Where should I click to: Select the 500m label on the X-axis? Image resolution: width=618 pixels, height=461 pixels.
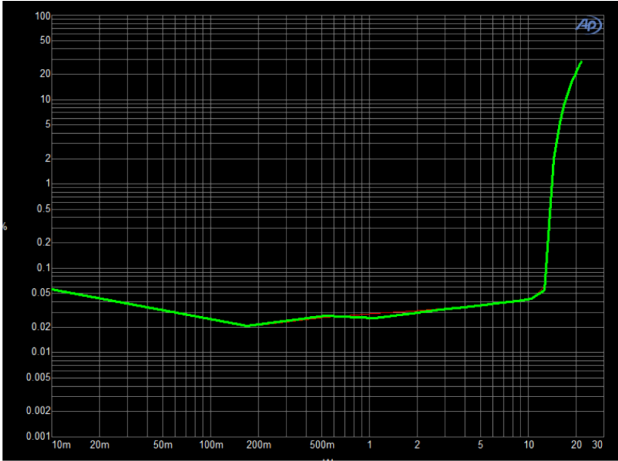coord(321,443)
